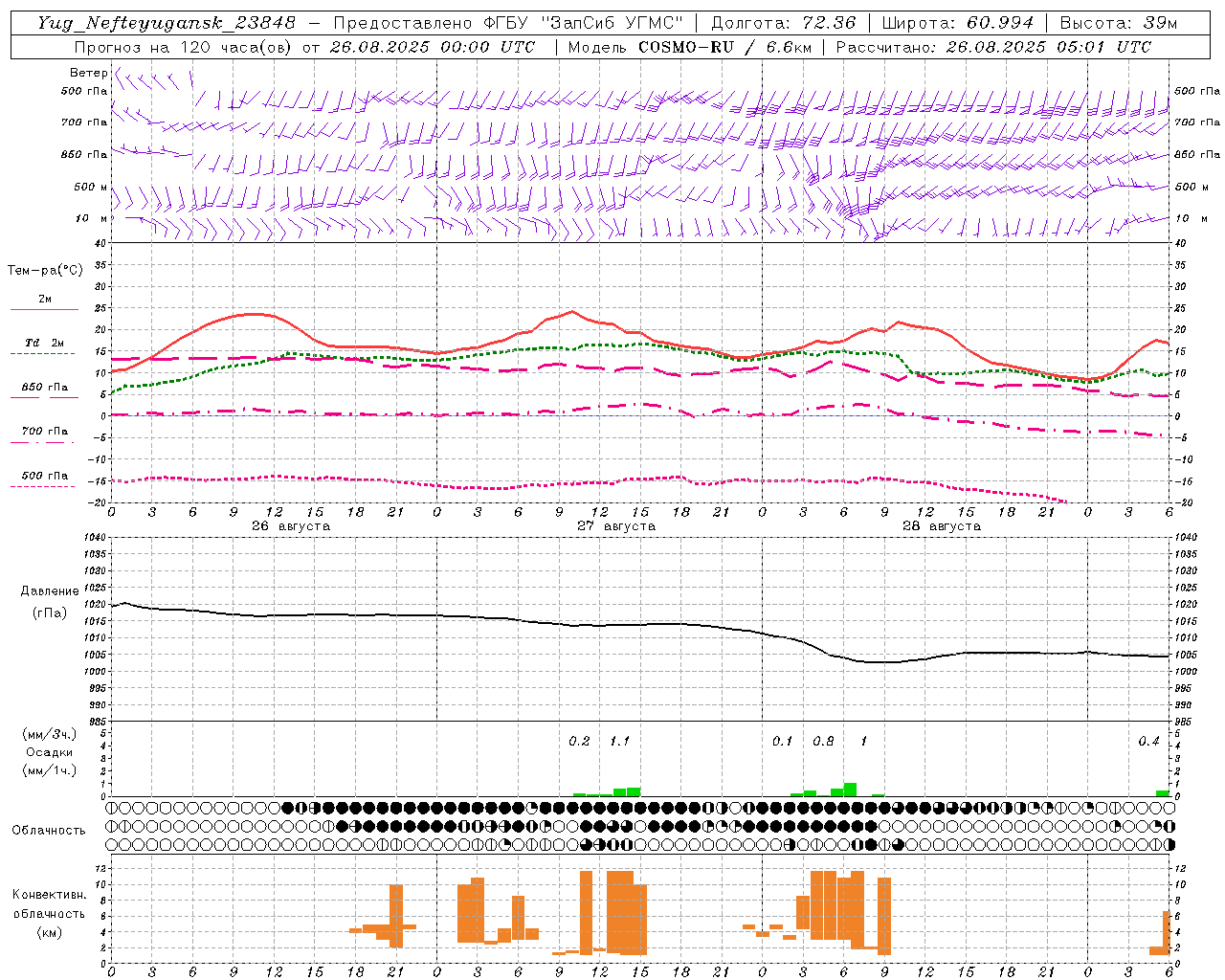Click the precipitation value 0.2
Viewport: 1225px width, 980px height.
[580, 742]
